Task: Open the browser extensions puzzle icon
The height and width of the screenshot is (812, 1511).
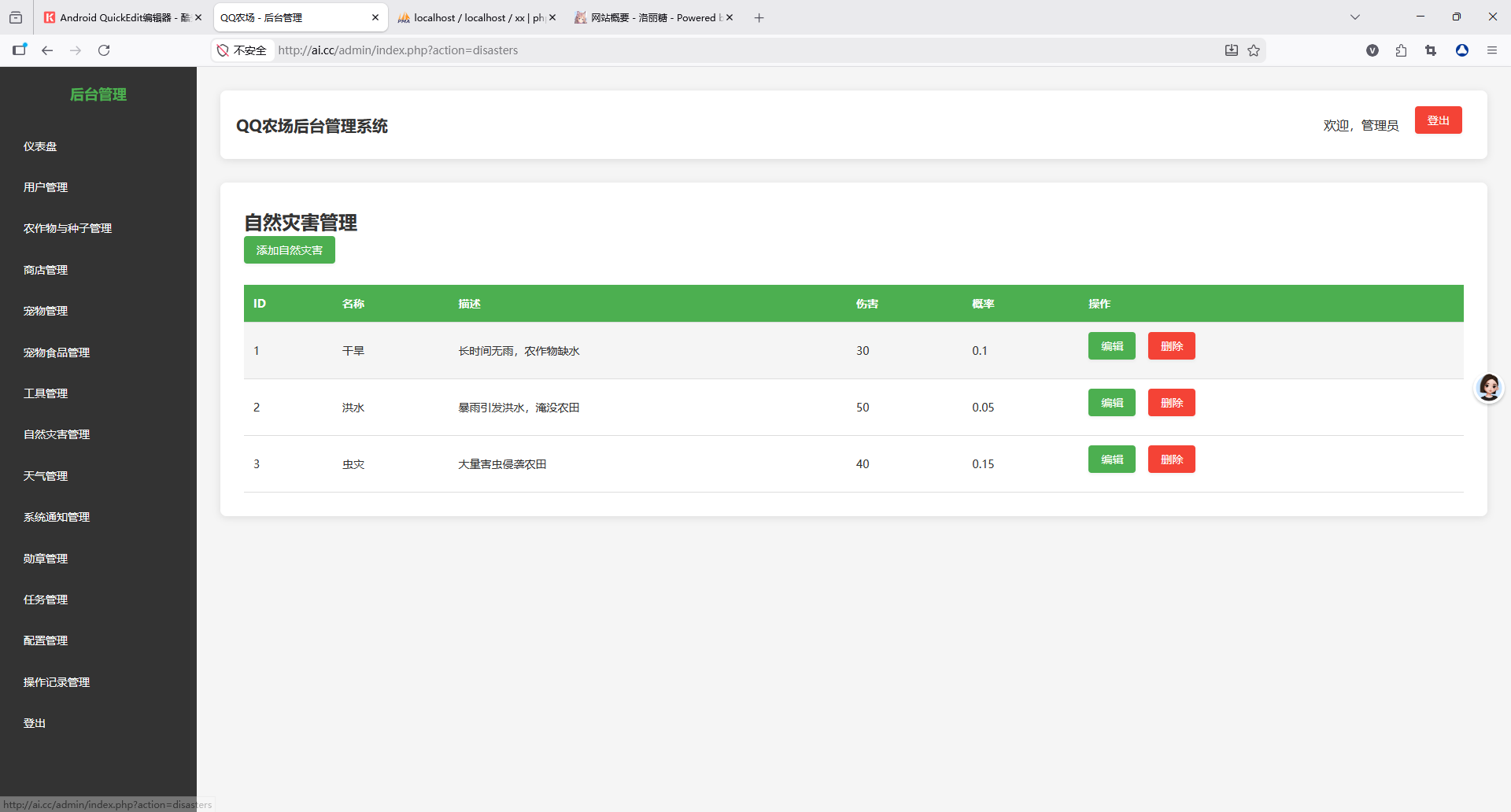Action: pos(1401,50)
